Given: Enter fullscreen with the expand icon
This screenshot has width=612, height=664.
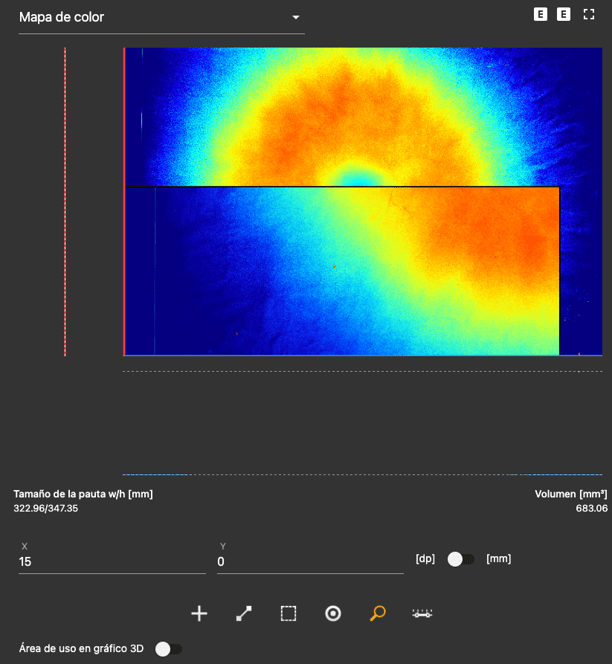Looking at the screenshot, I should [x=589, y=14].
